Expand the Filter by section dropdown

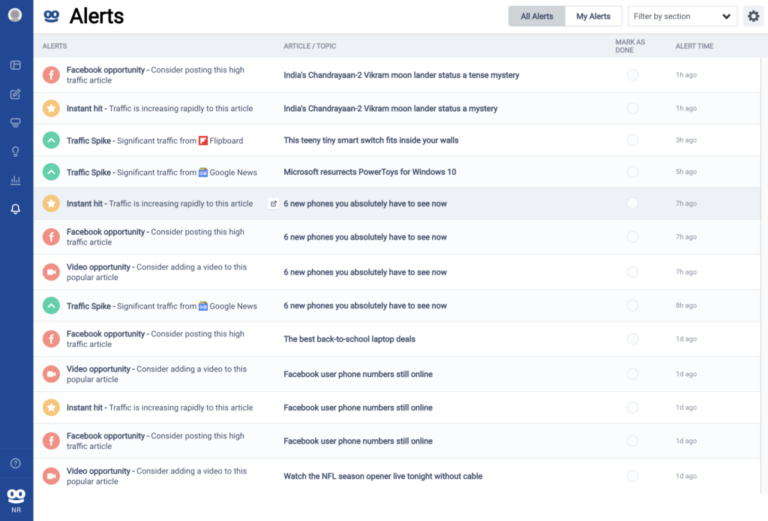(x=682, y=16)
